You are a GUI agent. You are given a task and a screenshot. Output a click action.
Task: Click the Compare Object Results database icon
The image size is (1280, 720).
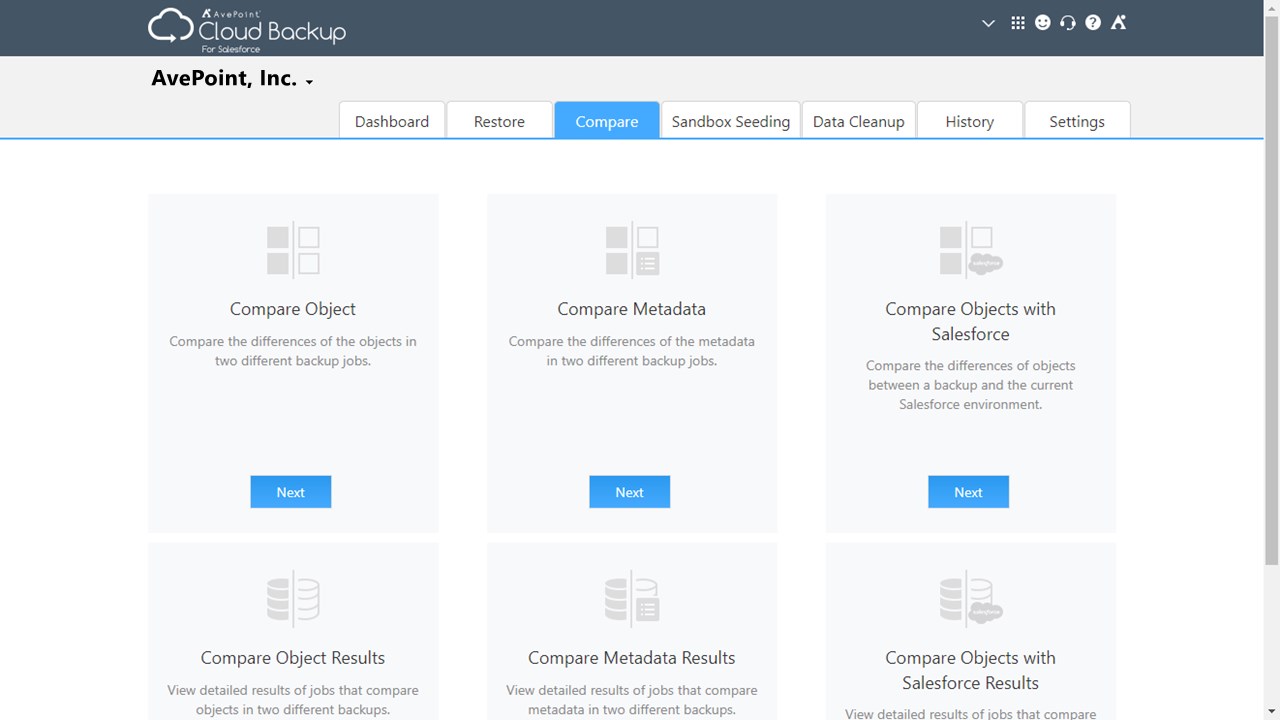click(x=293, y=599)
